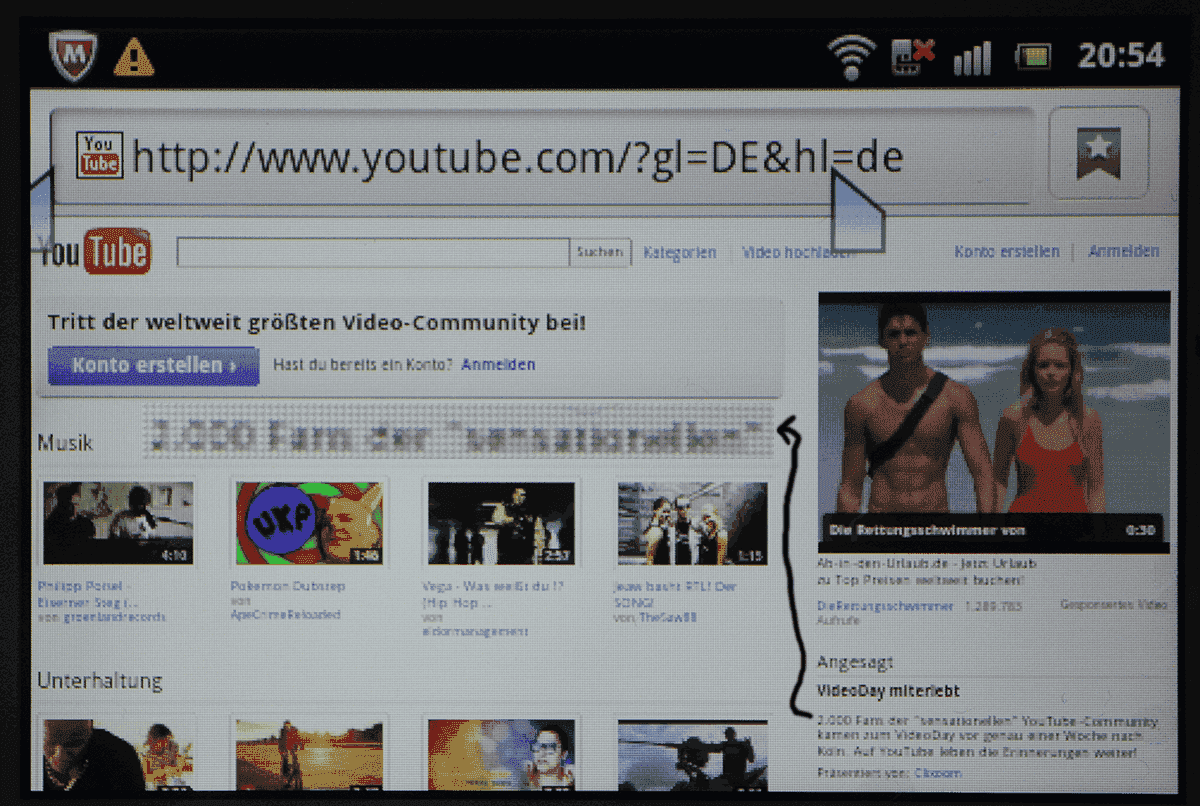
Task: Click the 20:54 clock in status bar
Action: point(1121,56)
